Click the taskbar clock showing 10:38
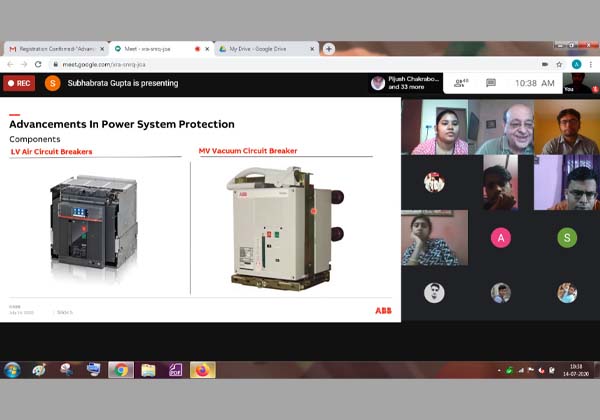600x420 pixels. [x=576, y=370]
